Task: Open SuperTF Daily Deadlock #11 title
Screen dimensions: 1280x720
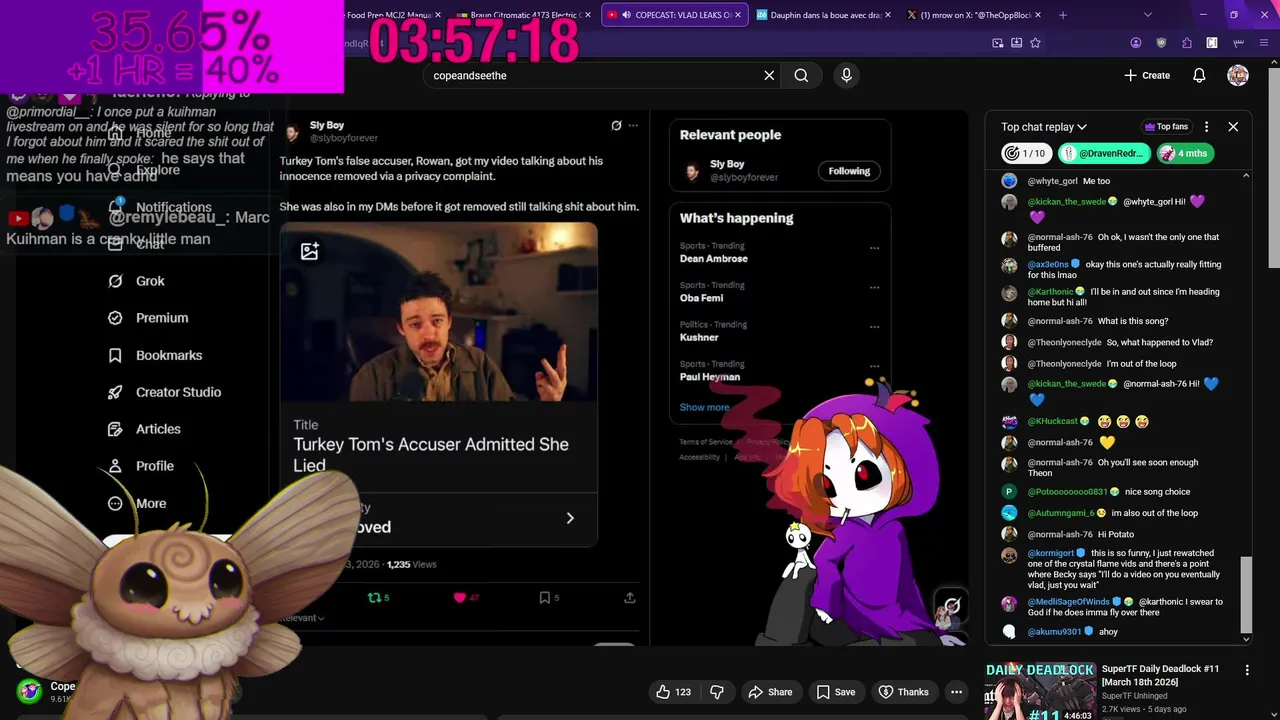Action: (1160, 675)
